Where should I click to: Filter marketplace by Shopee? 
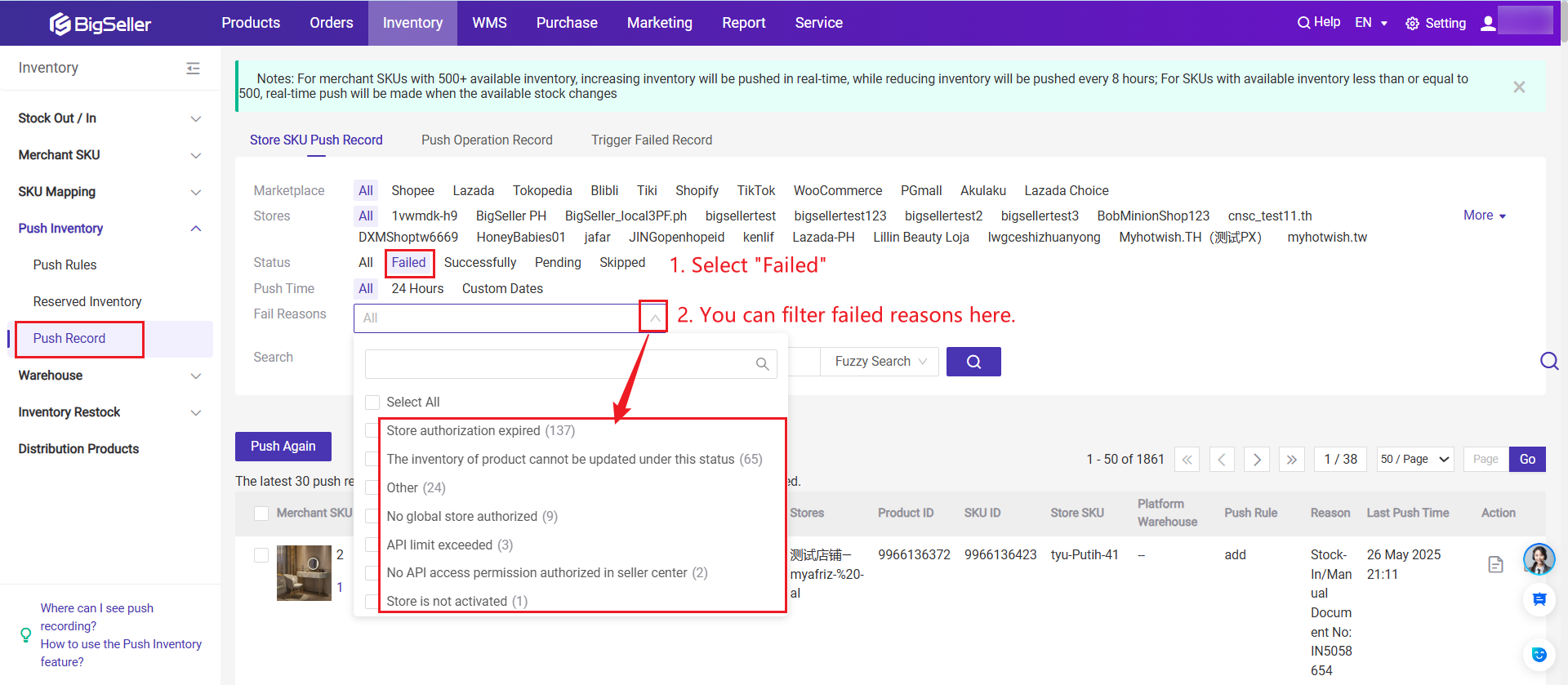pyautogui.click(x=412, y=191)
